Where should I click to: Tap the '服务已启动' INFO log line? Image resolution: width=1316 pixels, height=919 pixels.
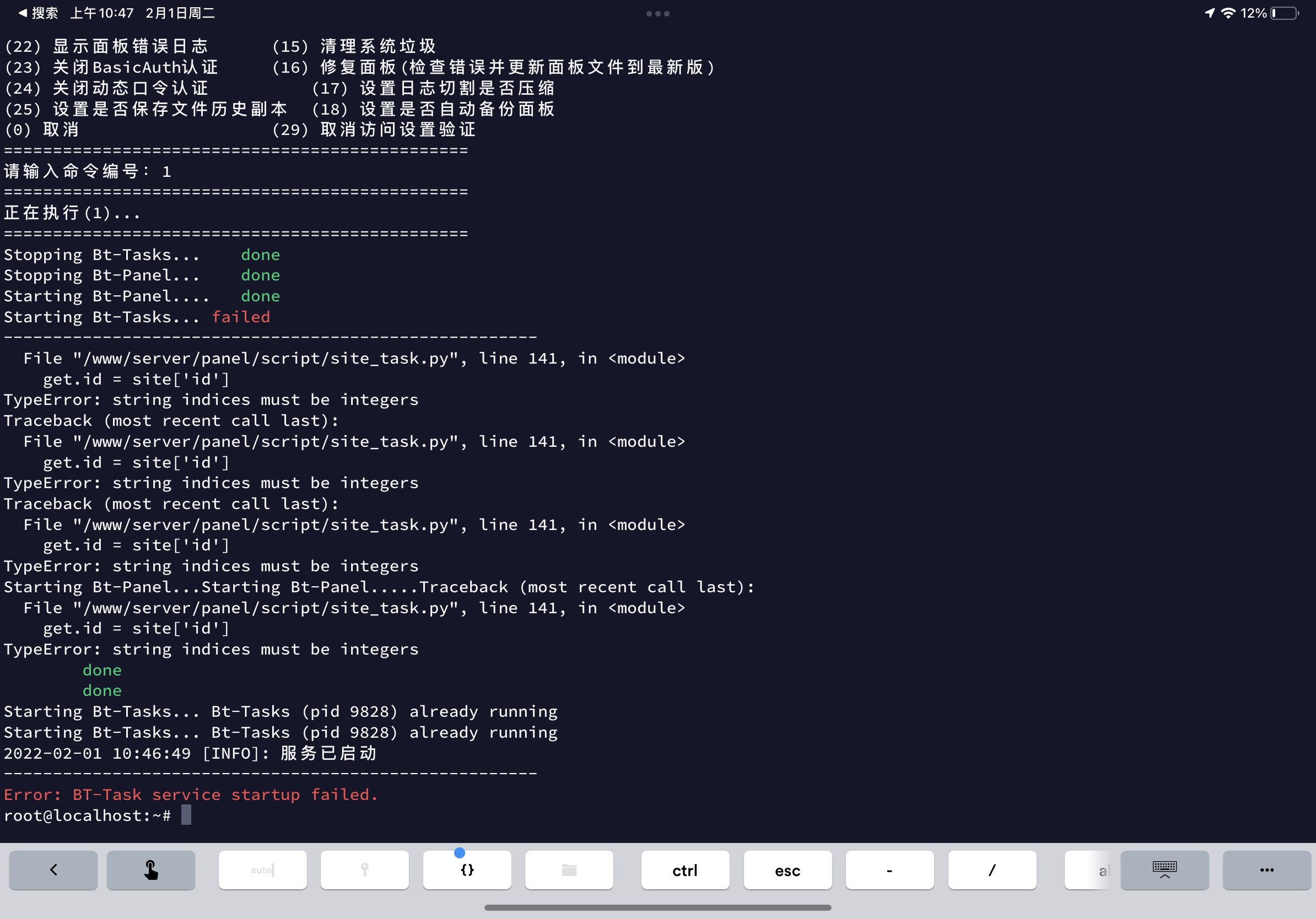[190, 753]
